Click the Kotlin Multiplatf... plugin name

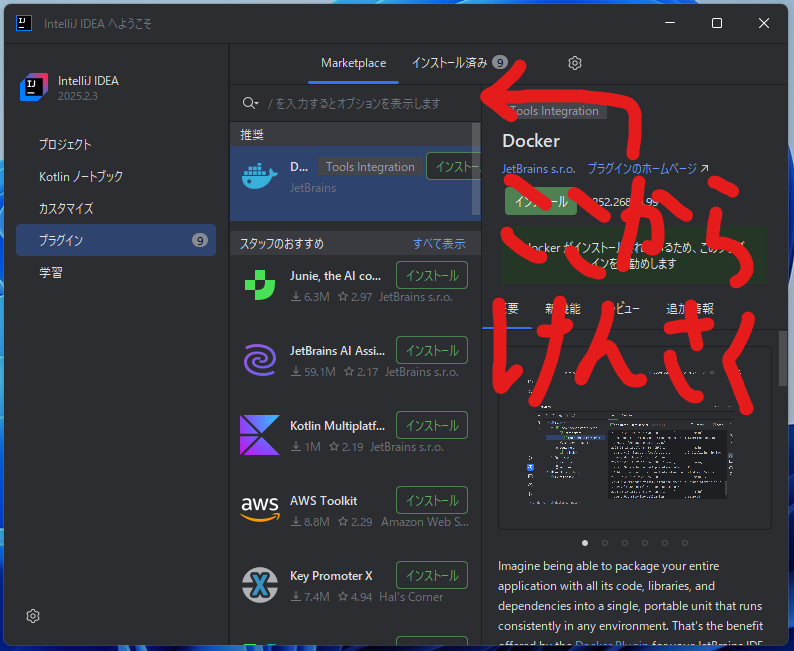click(337, 426)
